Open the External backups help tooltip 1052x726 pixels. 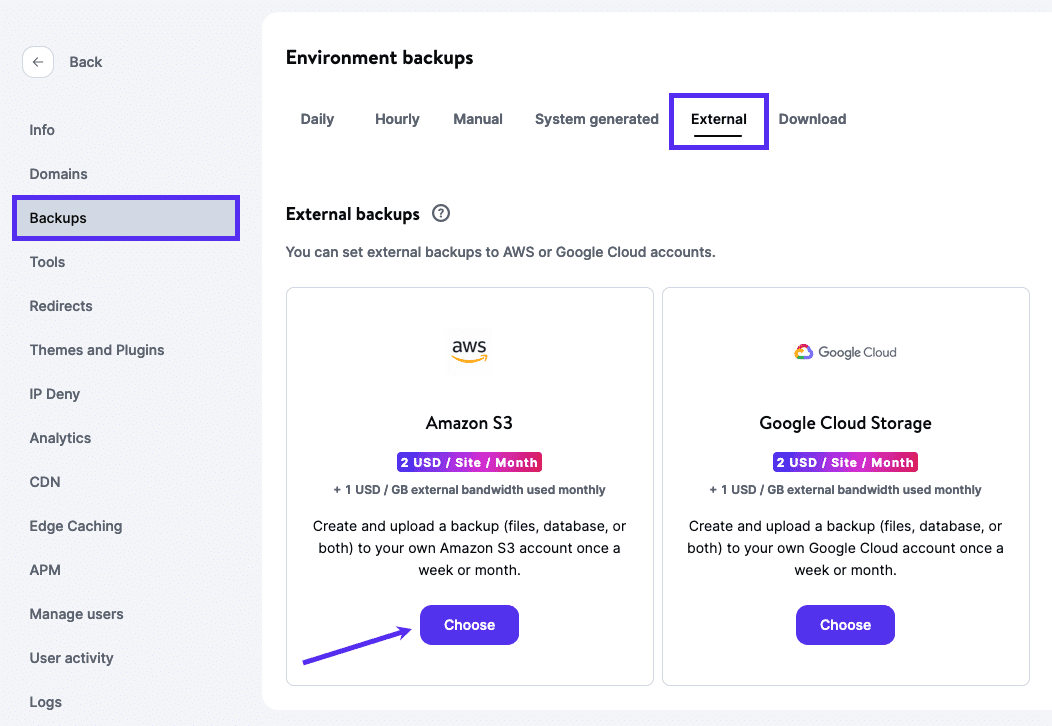point(440,213)
